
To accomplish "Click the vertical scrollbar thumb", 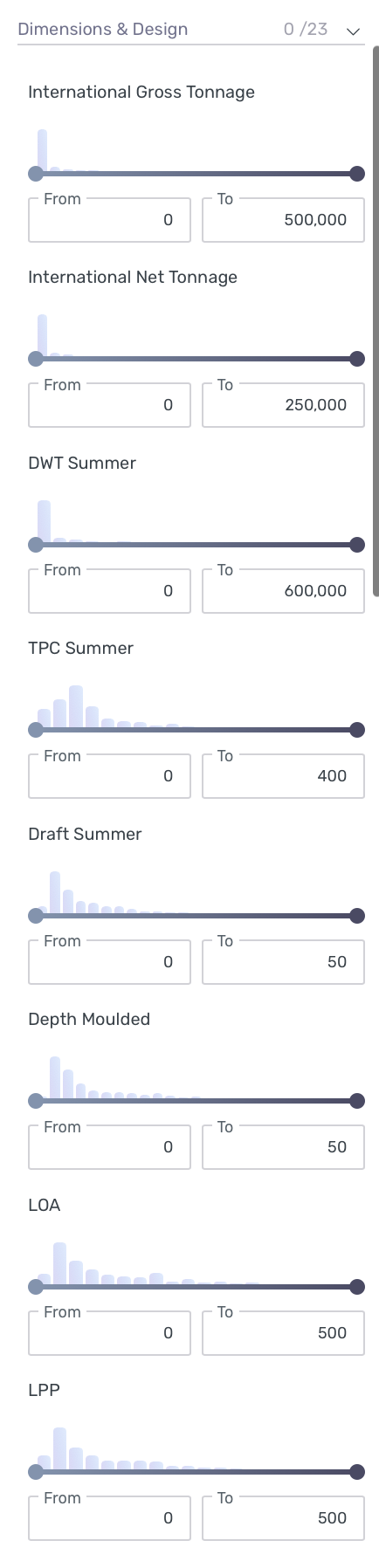I will click(376, 320).
